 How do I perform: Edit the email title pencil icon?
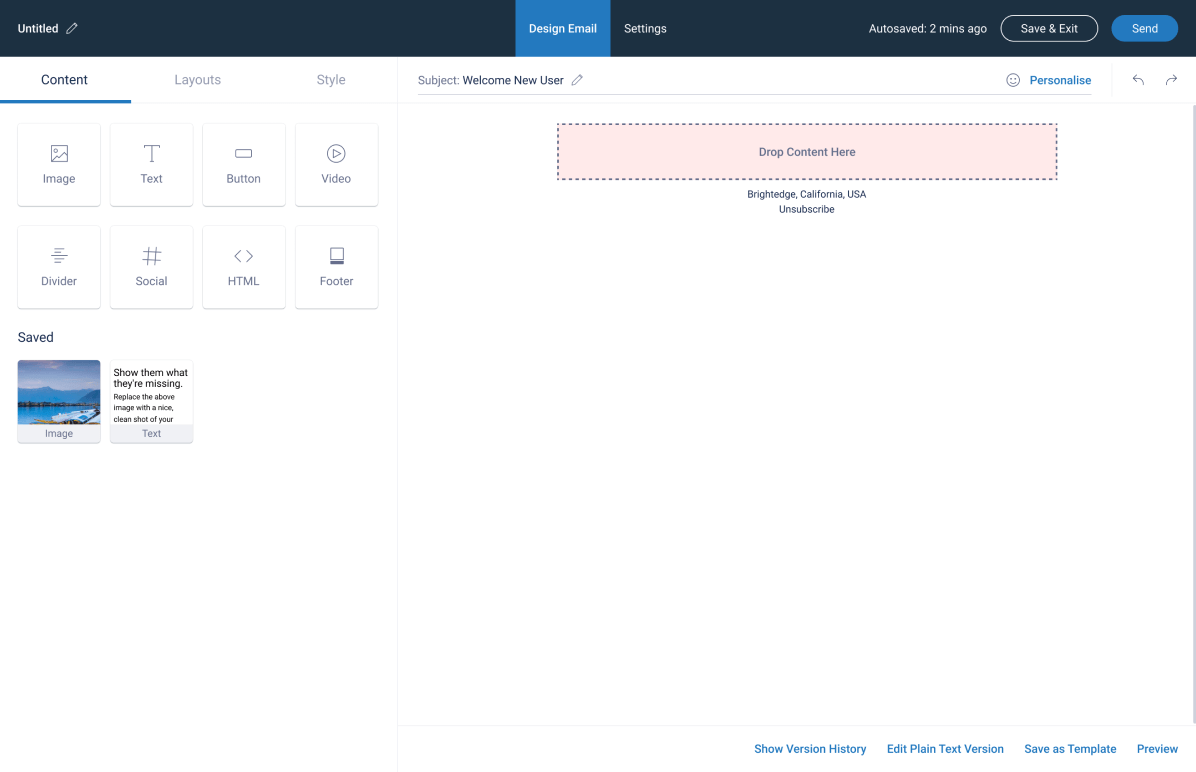tap(72, 29)
